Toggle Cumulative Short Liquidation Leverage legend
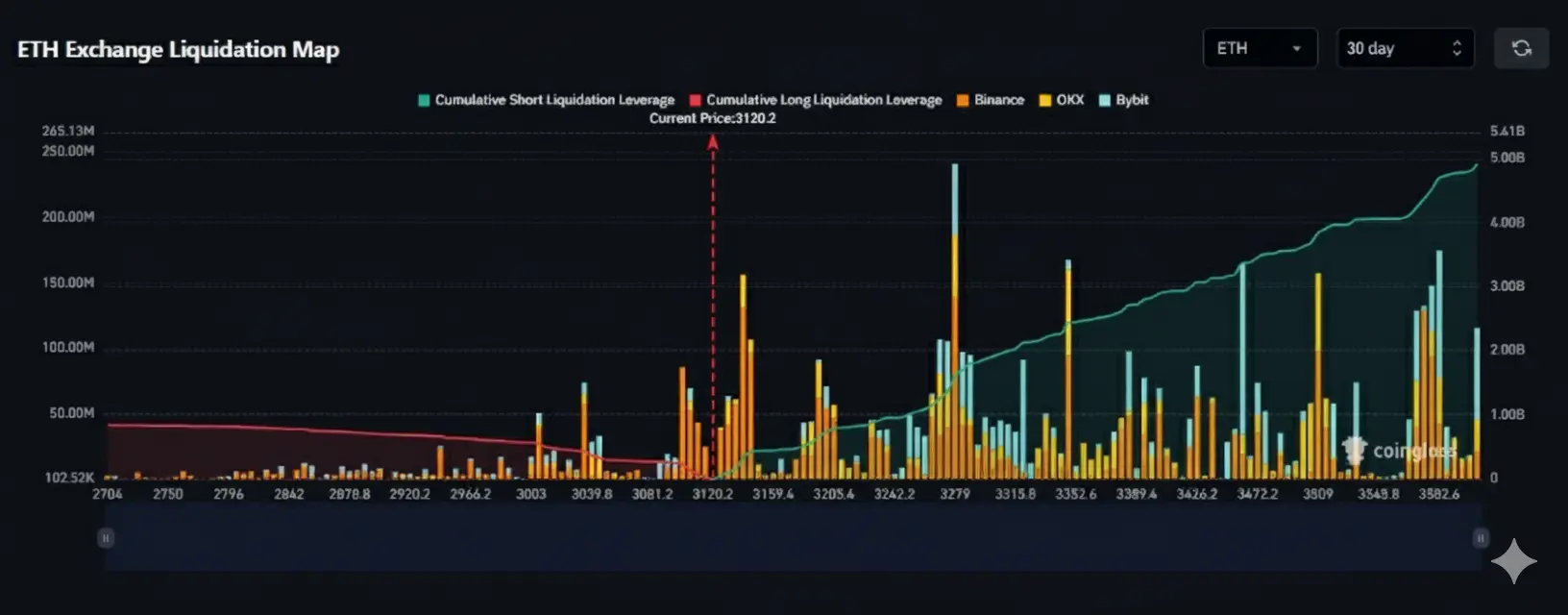1568x615 pixels. coord(546,100)
